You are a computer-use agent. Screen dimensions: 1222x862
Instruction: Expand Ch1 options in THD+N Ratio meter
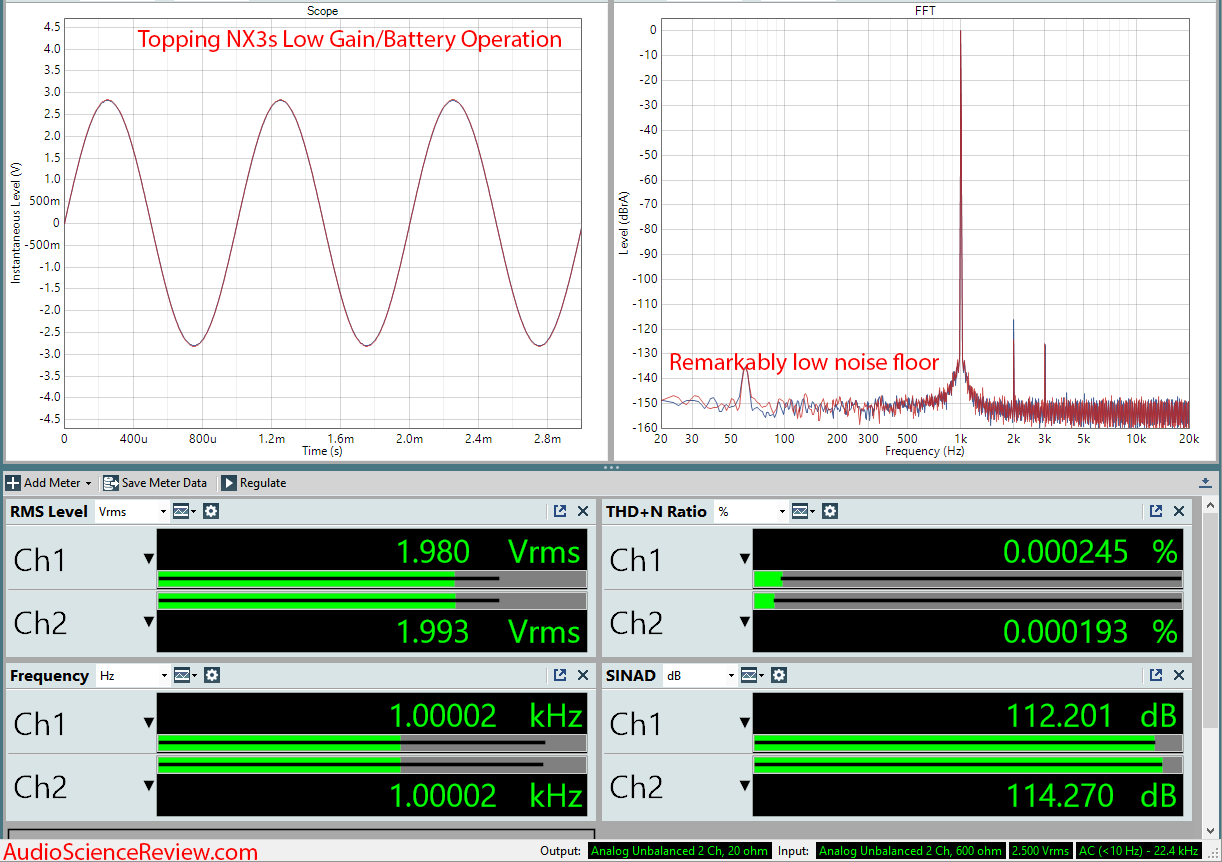click(x=745, y=559)
